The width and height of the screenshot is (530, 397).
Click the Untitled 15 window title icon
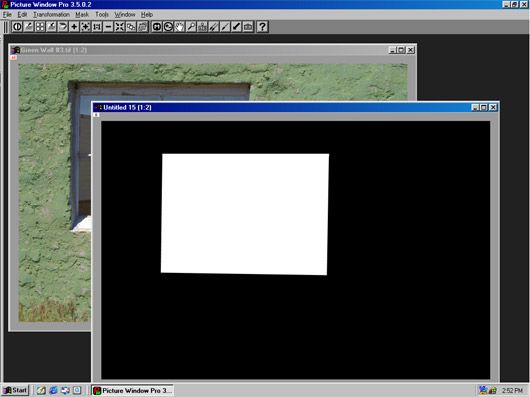pyautogui.click(x=98, y=107)
